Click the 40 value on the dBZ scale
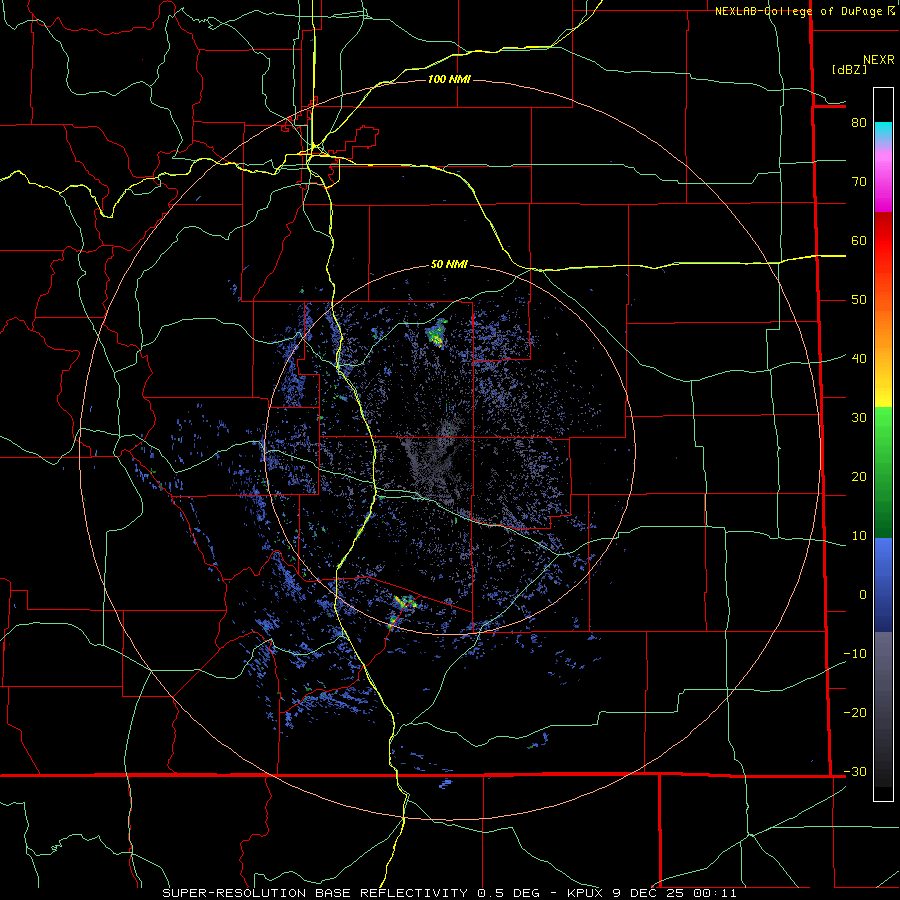 click(859, 358)
